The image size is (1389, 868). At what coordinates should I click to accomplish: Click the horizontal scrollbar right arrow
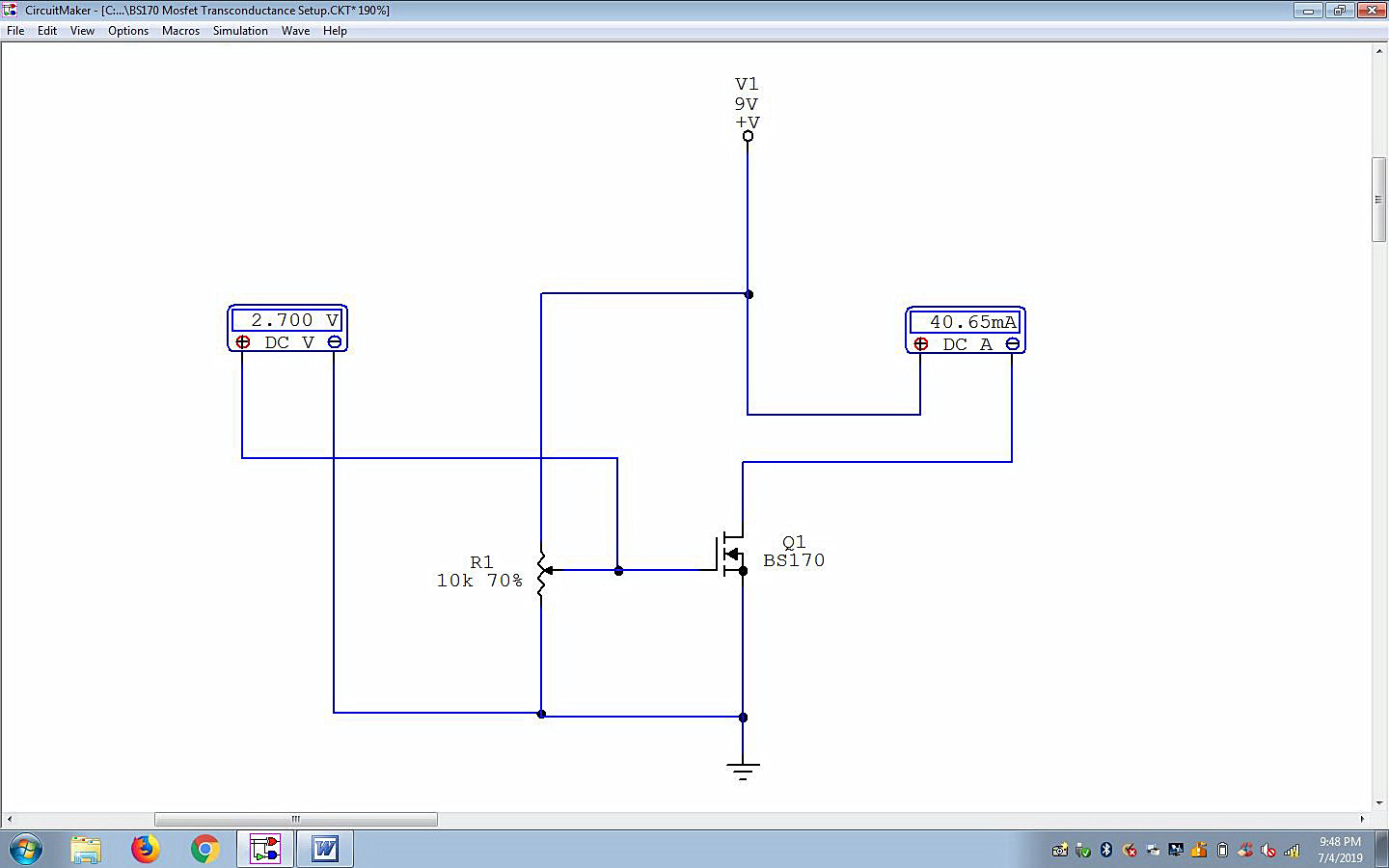1363,819
